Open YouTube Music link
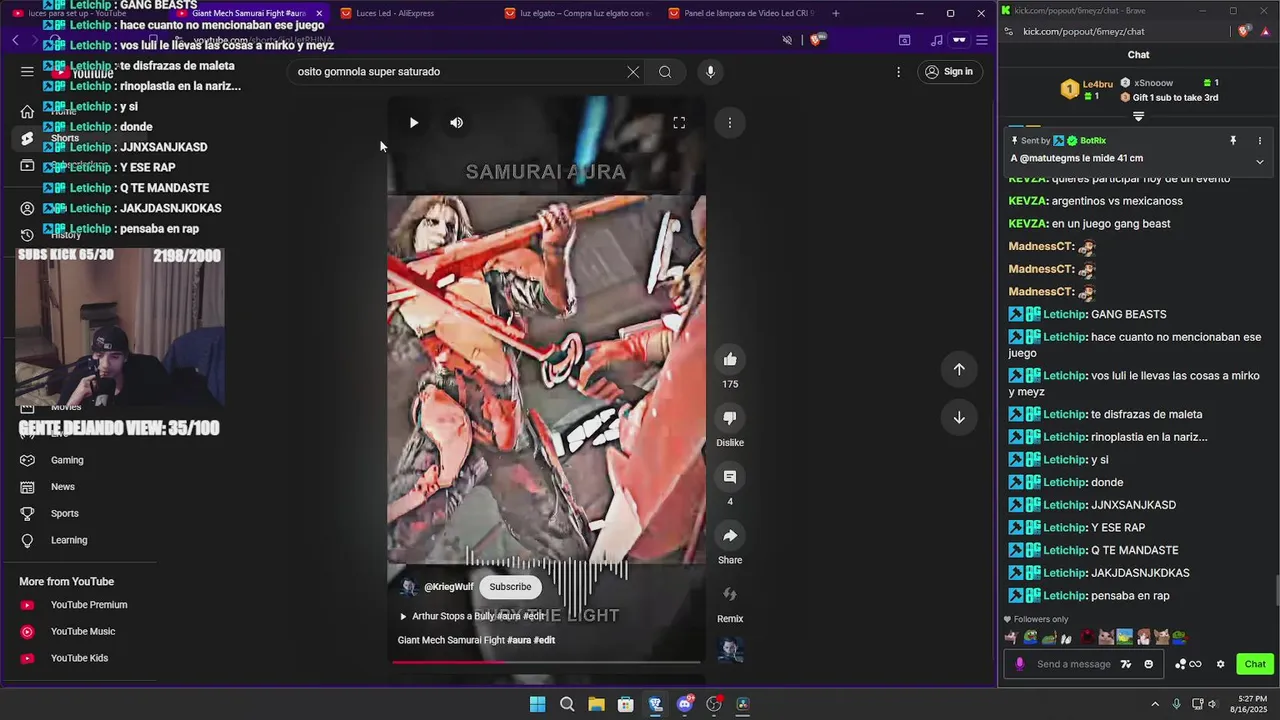This screenshot has height=720, width=1280. pos(83,632)
